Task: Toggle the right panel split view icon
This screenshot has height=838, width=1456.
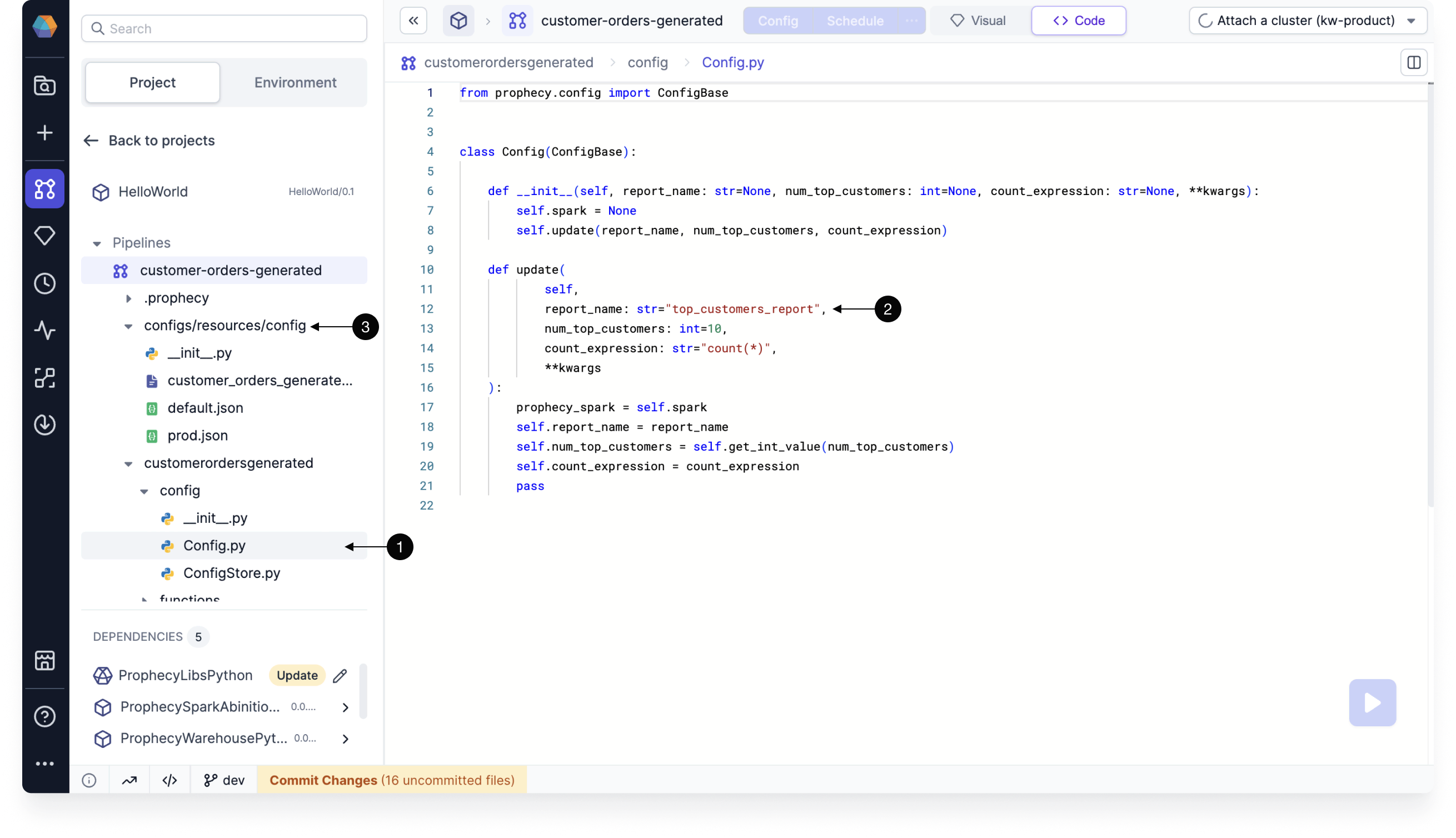Action: (1413, 62)
